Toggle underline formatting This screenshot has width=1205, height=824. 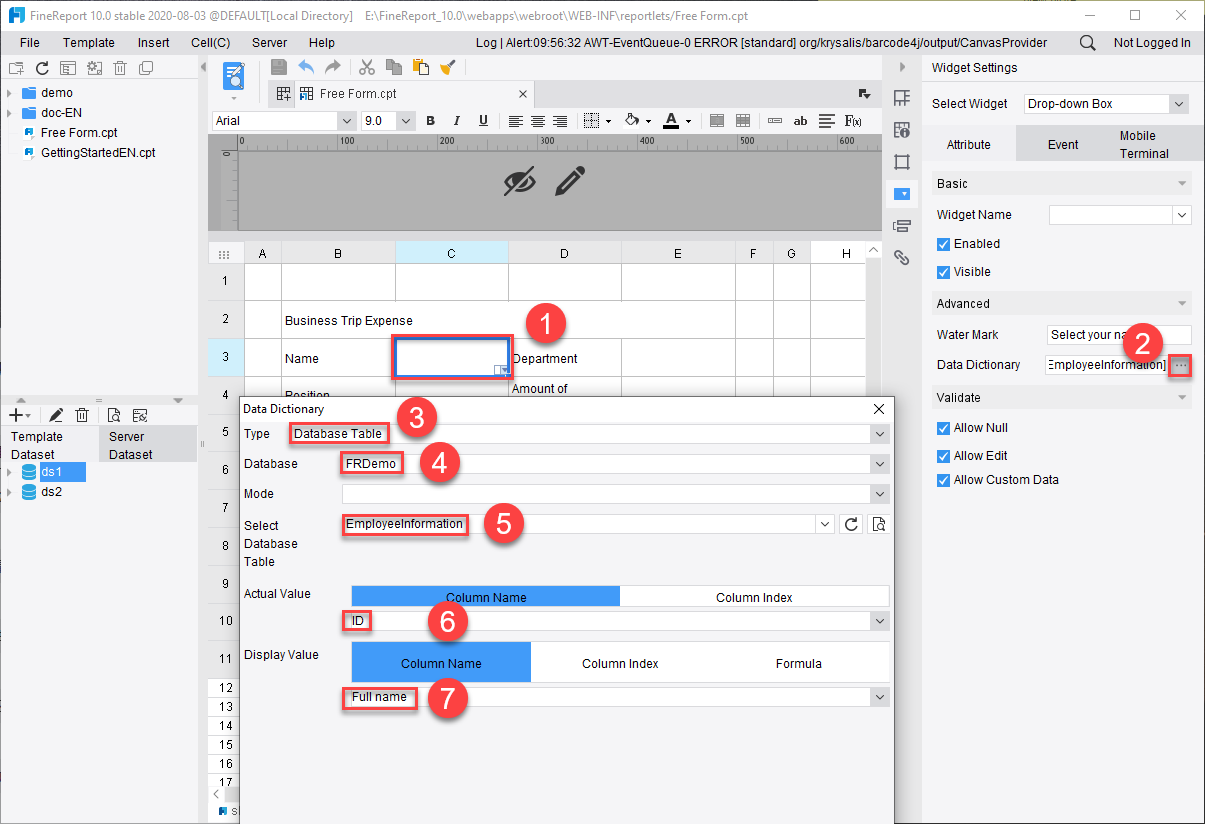coord(483,121)
